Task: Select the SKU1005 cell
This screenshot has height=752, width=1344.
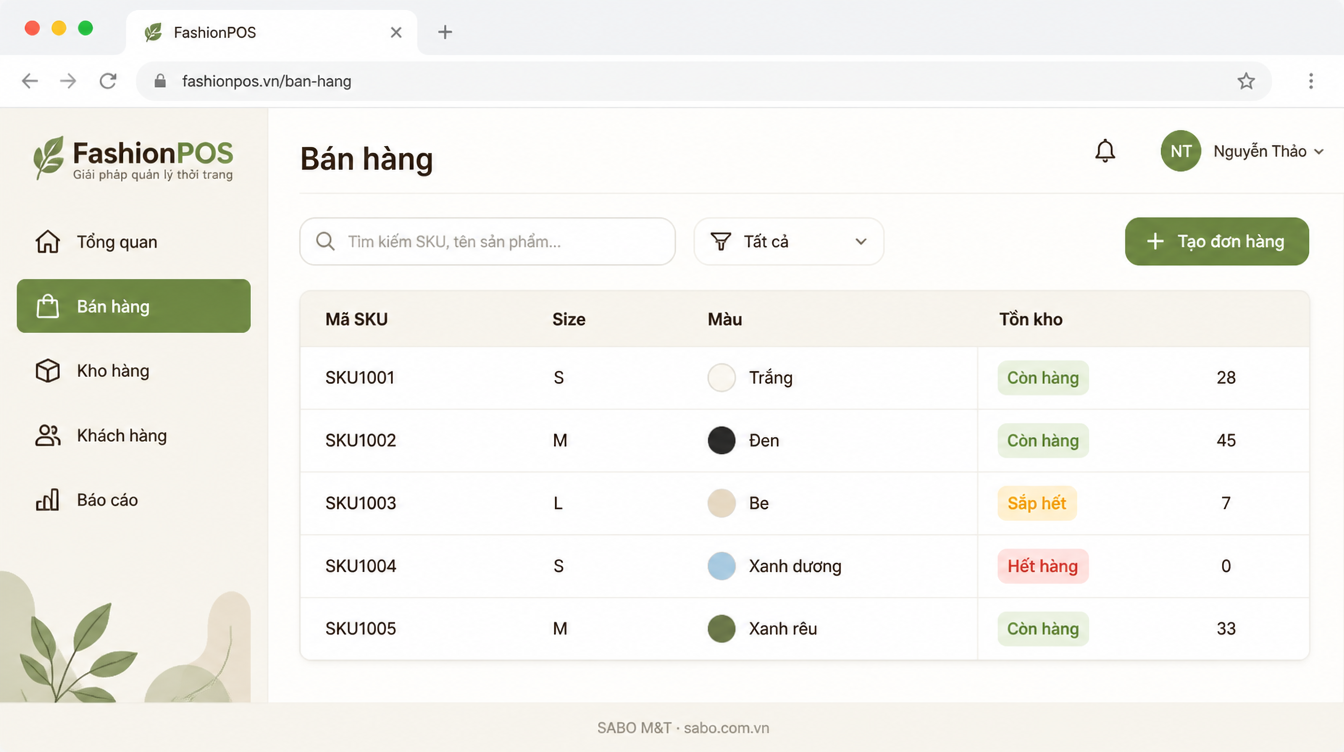Action: pyautogui.click(x=361, y=629)
